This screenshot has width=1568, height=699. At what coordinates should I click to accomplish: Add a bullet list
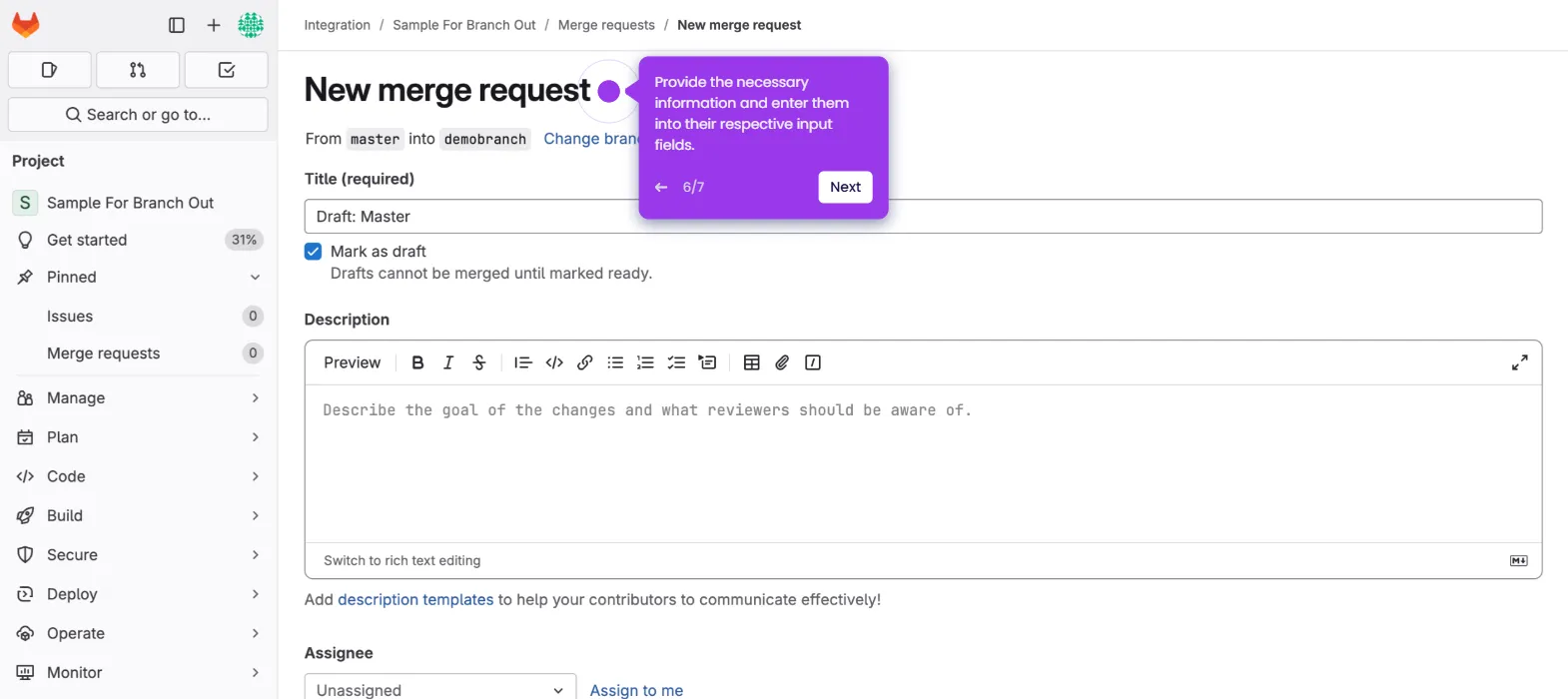coord(615,362)
